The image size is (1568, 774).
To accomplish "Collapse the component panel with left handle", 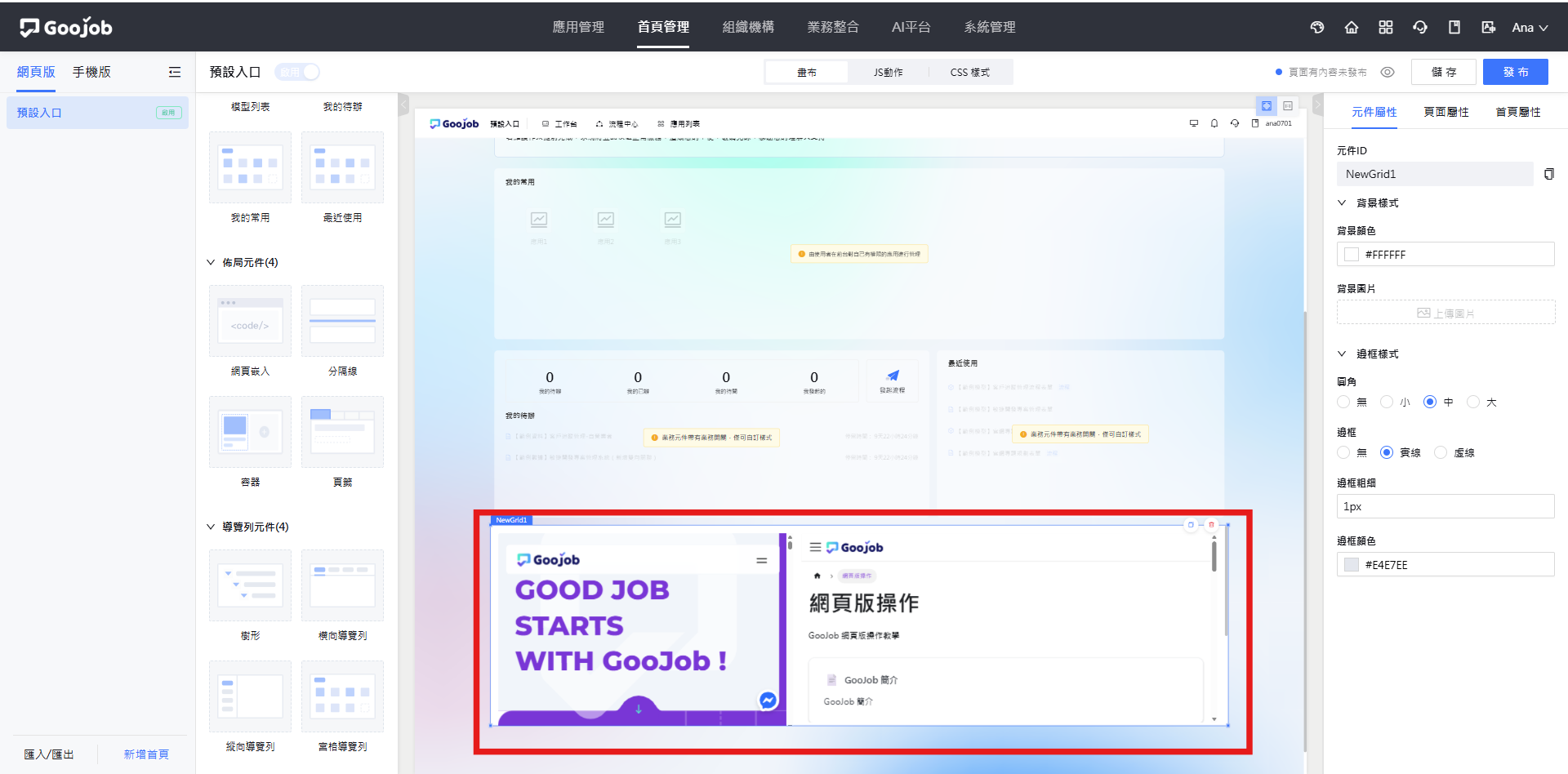I will point(403,105).
